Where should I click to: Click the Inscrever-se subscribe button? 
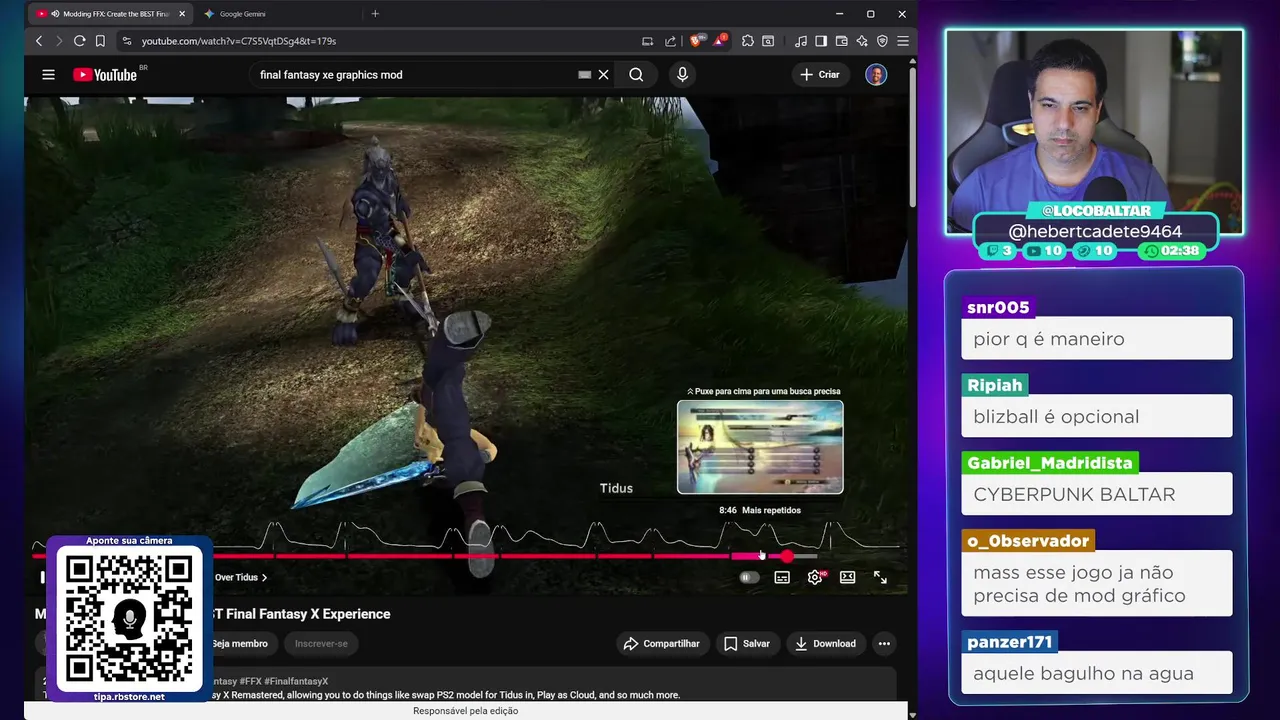pyautogui.click(x=321, y=643)
